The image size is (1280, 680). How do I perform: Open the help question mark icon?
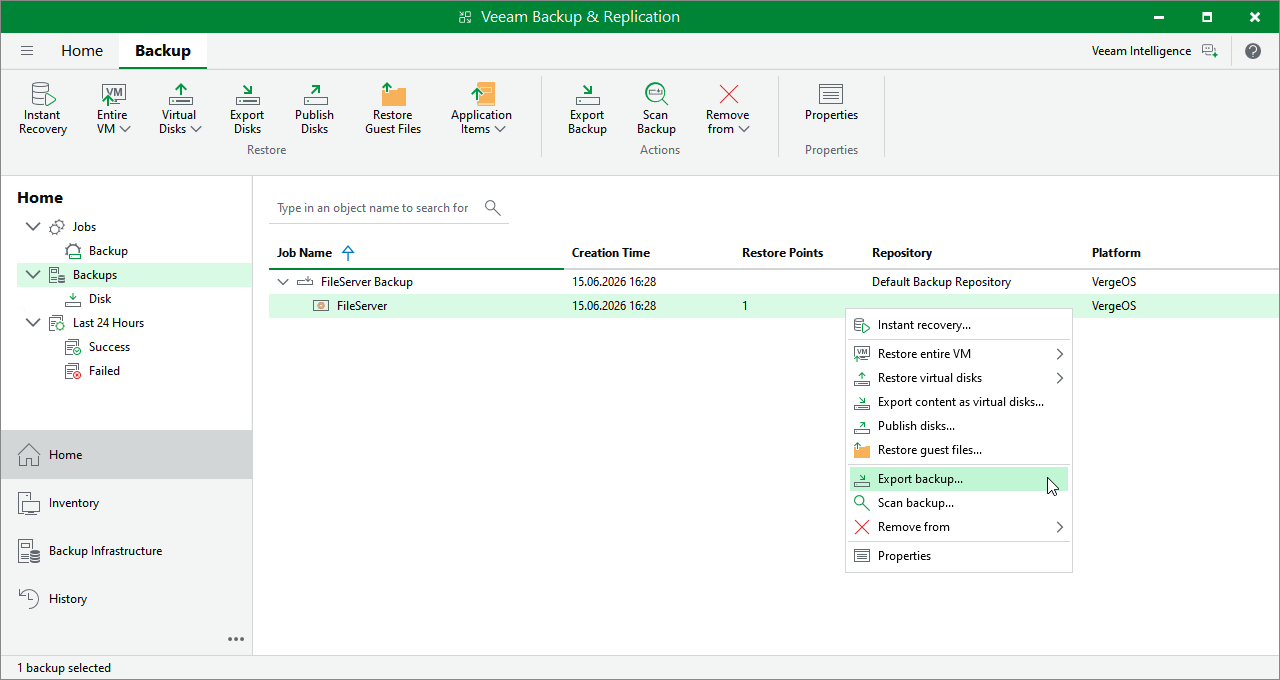pos(1253,51)
